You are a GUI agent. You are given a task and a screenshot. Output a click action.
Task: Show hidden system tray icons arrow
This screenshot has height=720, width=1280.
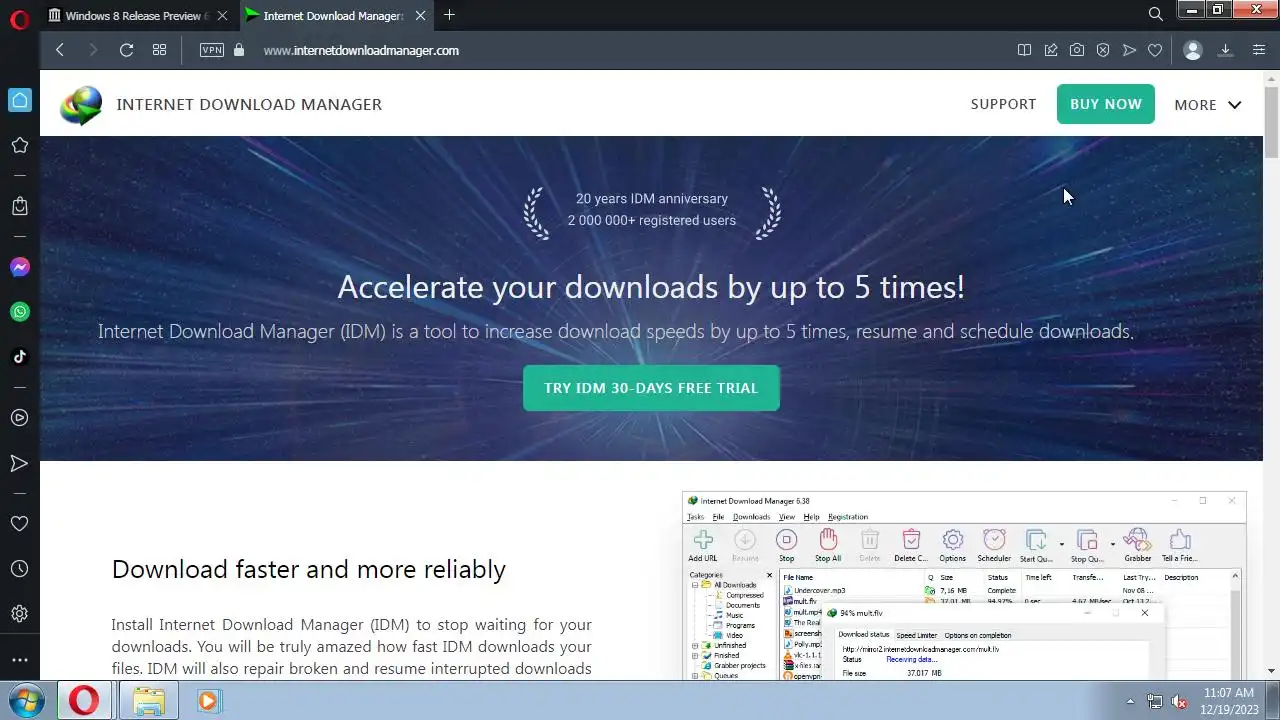coord(1130,701)
